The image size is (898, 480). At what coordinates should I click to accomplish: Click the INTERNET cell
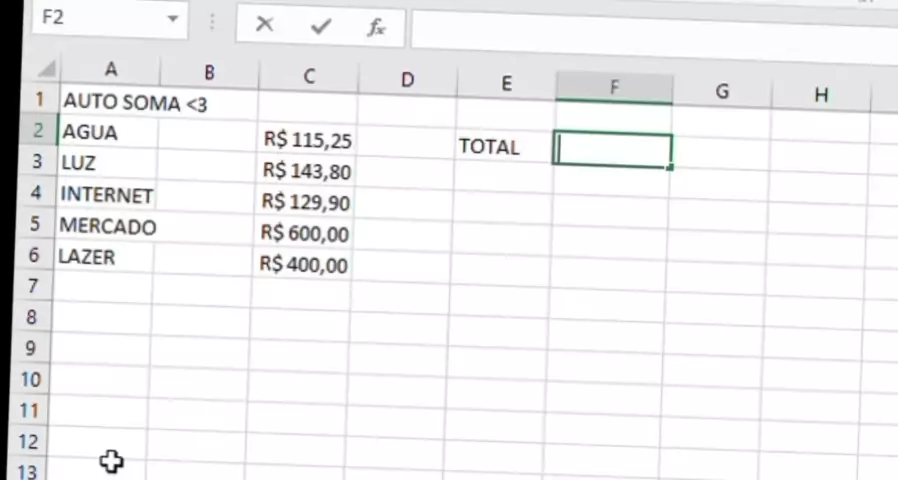pos(106,194)
